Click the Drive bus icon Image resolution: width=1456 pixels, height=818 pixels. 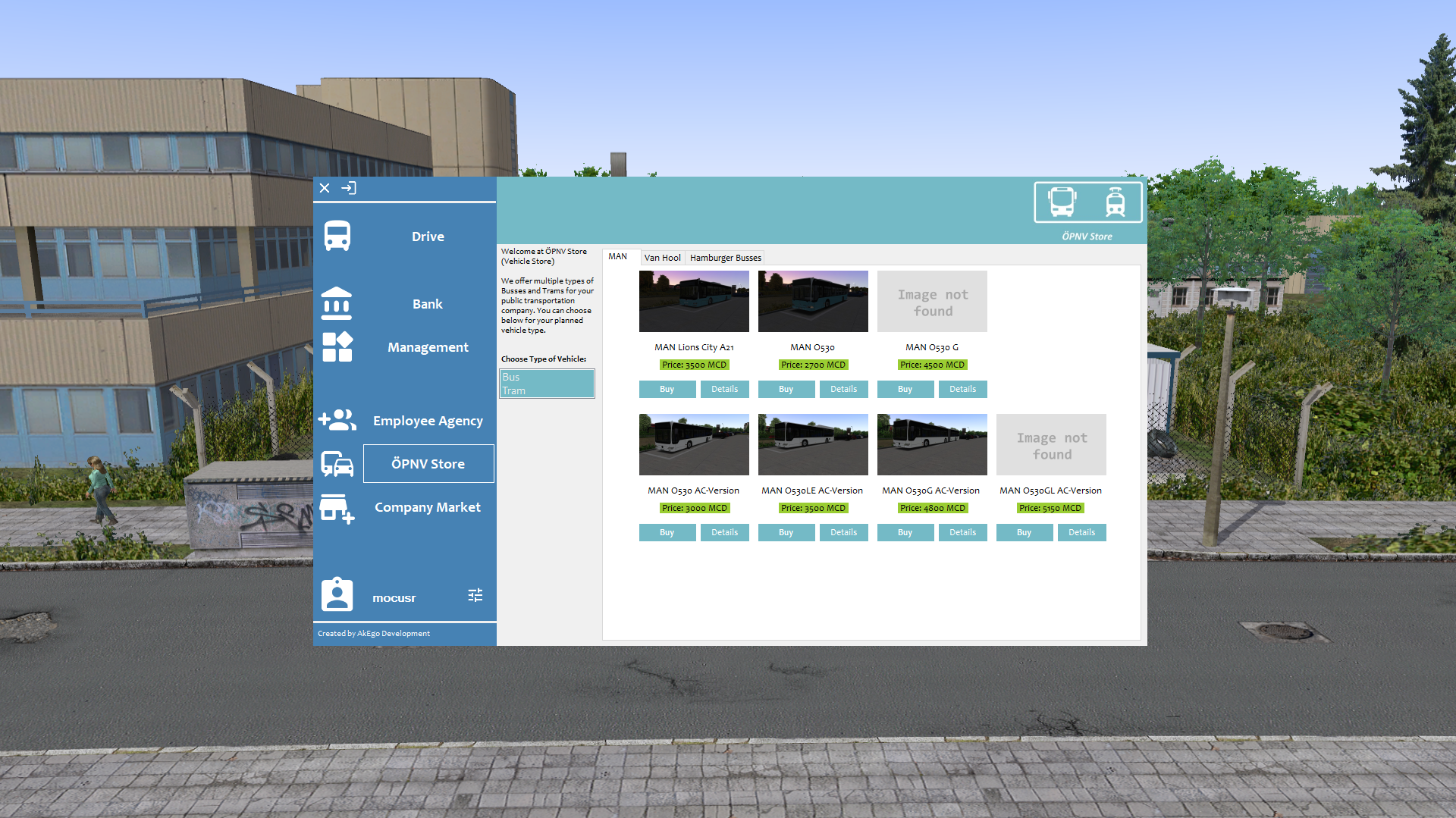point(337,236)
